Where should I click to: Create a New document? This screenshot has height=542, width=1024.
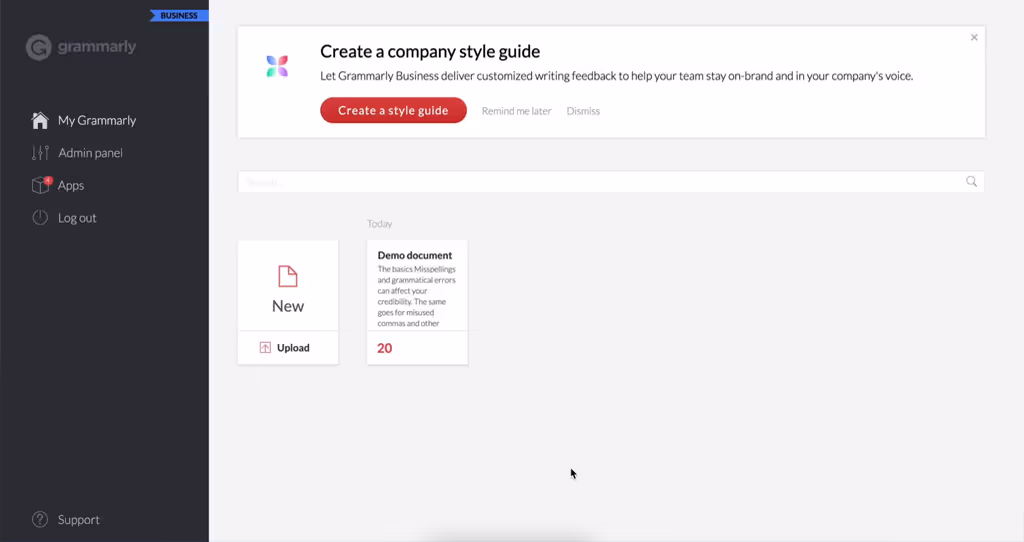pyautogui.click(x=288, y=285)
